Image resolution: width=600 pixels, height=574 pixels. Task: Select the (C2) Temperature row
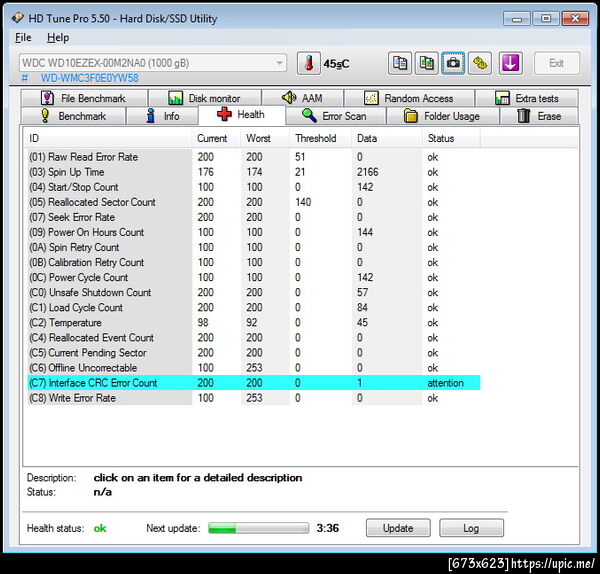click(254, 323)
